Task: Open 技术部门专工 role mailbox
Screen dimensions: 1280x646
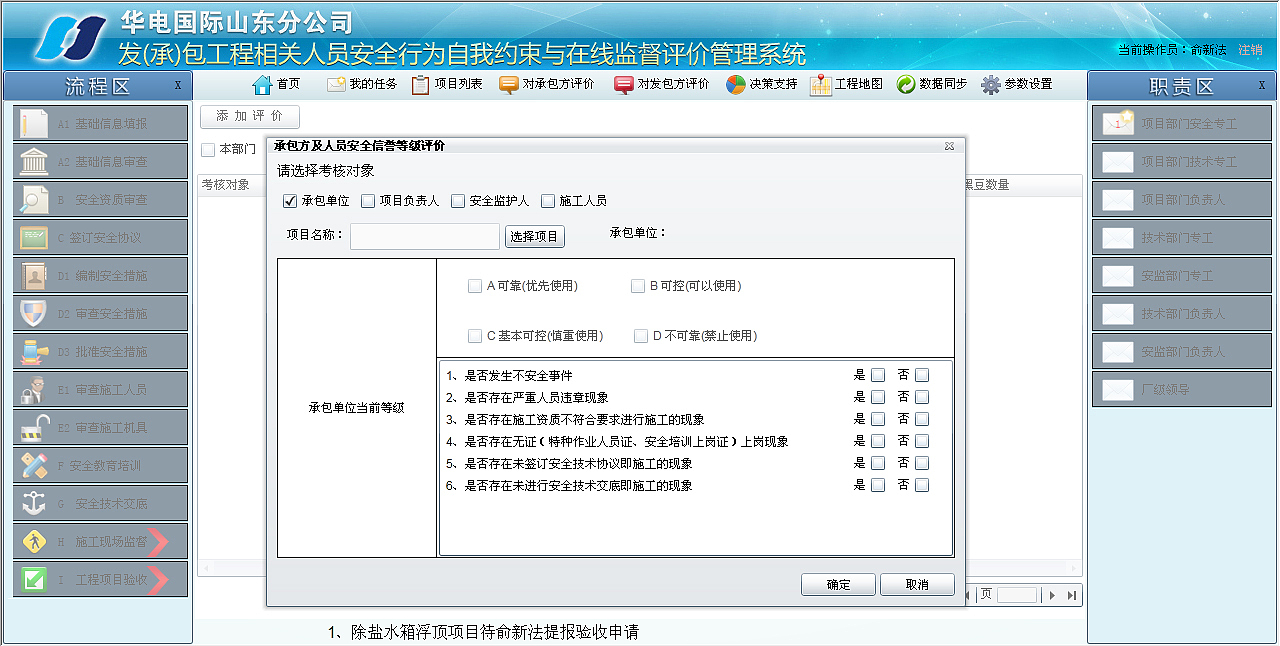Action: coord(1183,237)
